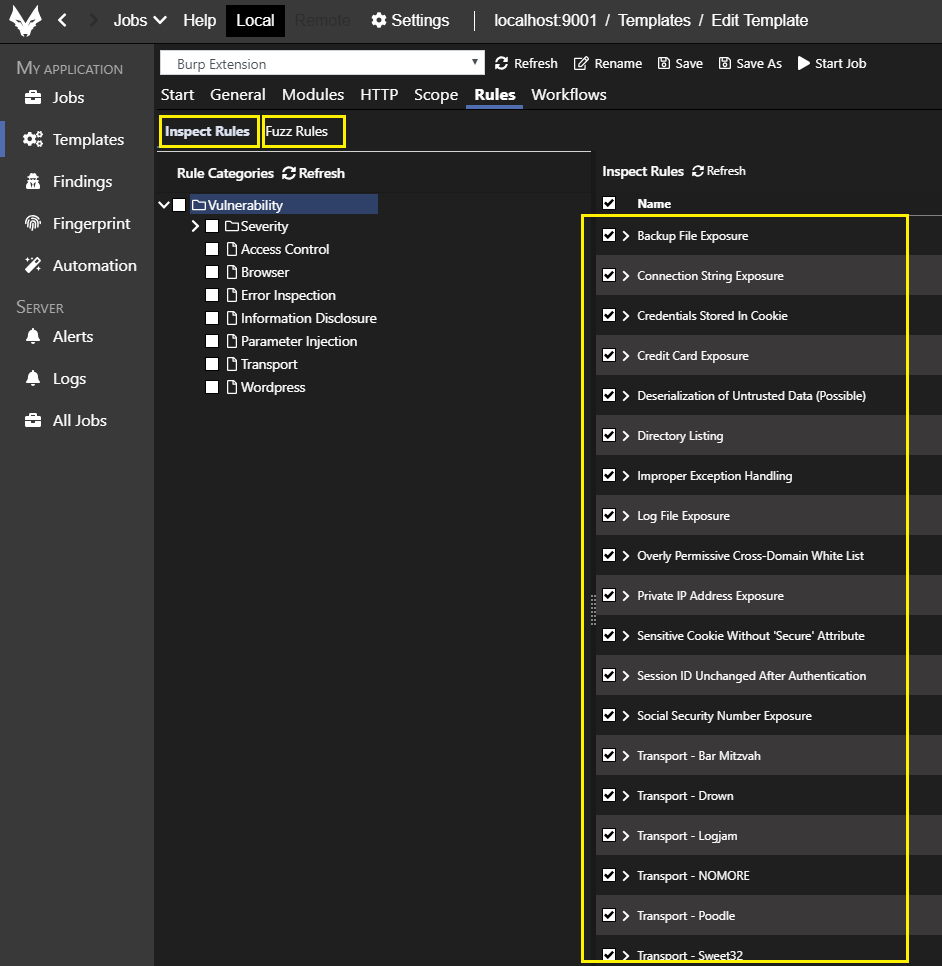Click the Findings bug icon
Image resolution: width=942 pixels, height=966 pixels.
click(x=33, y=181)
